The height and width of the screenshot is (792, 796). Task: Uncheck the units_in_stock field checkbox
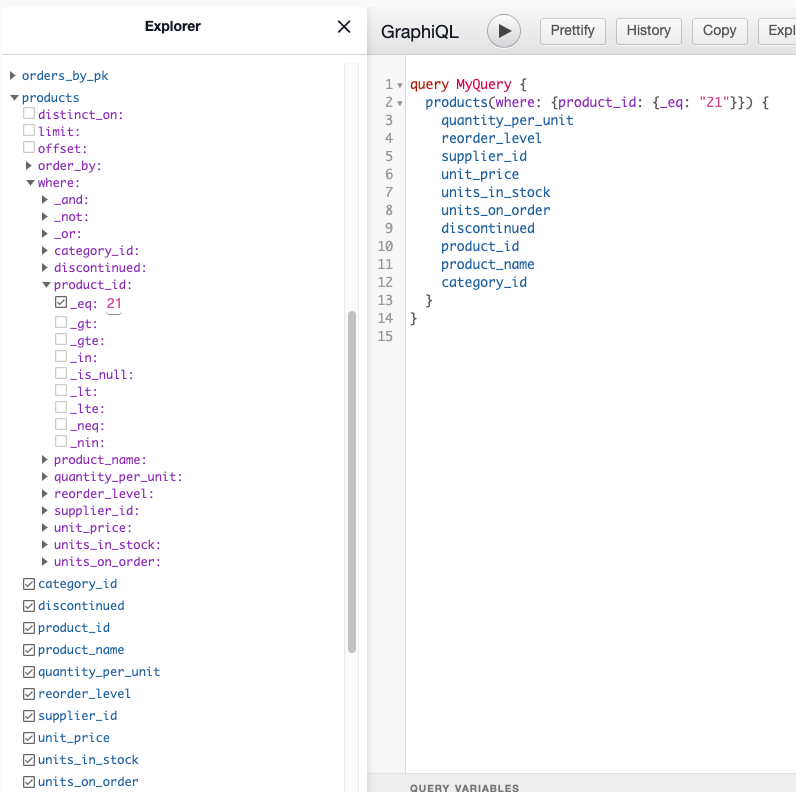pyautogui.click(x=29, y=760)
